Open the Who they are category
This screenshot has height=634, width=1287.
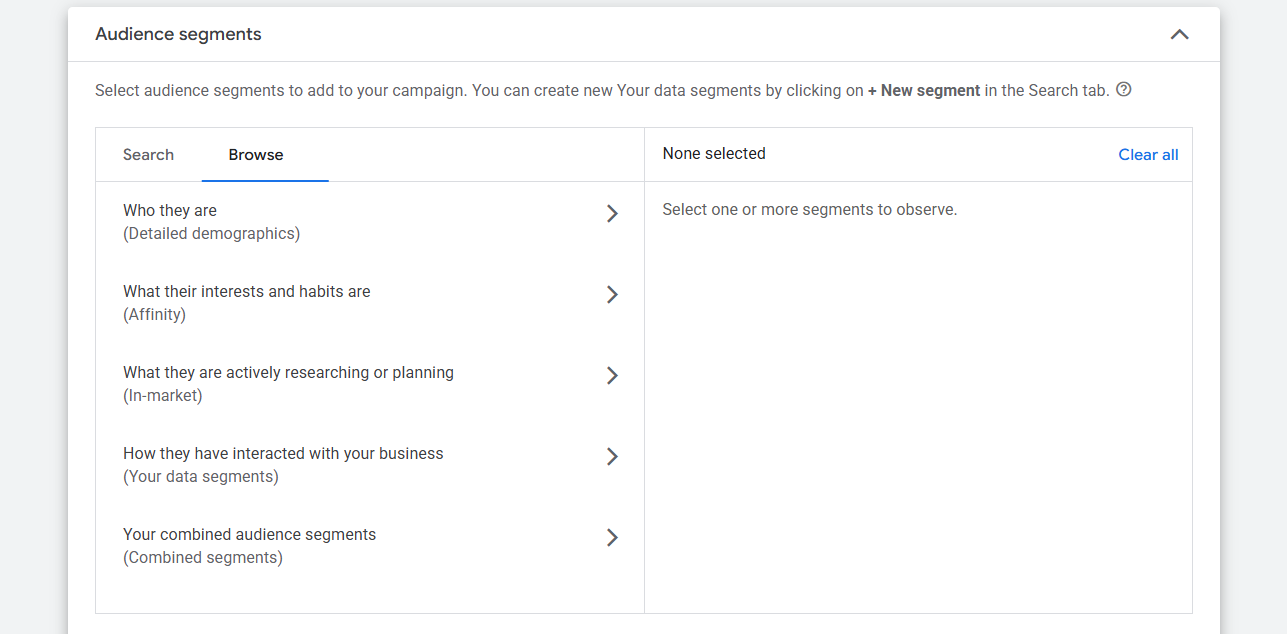coord(170,211)
